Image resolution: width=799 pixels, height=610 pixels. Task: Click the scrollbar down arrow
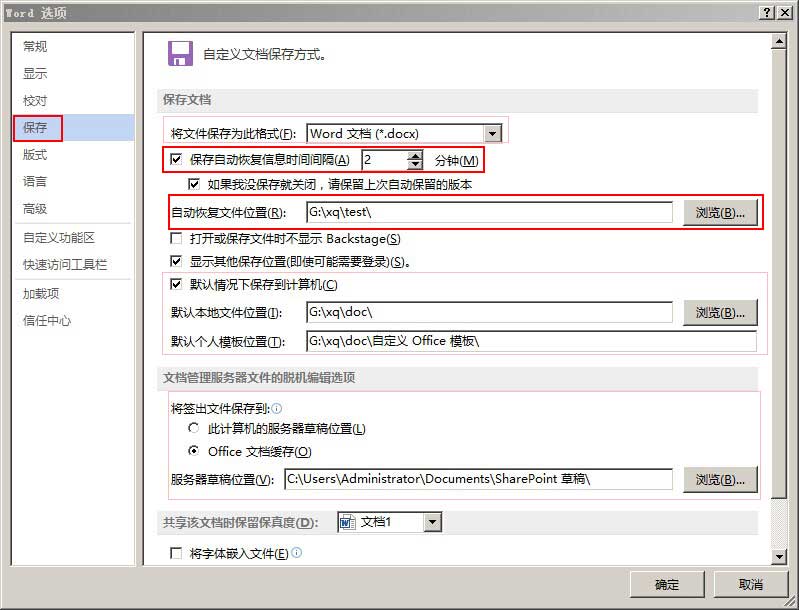(x=778, y=556)
